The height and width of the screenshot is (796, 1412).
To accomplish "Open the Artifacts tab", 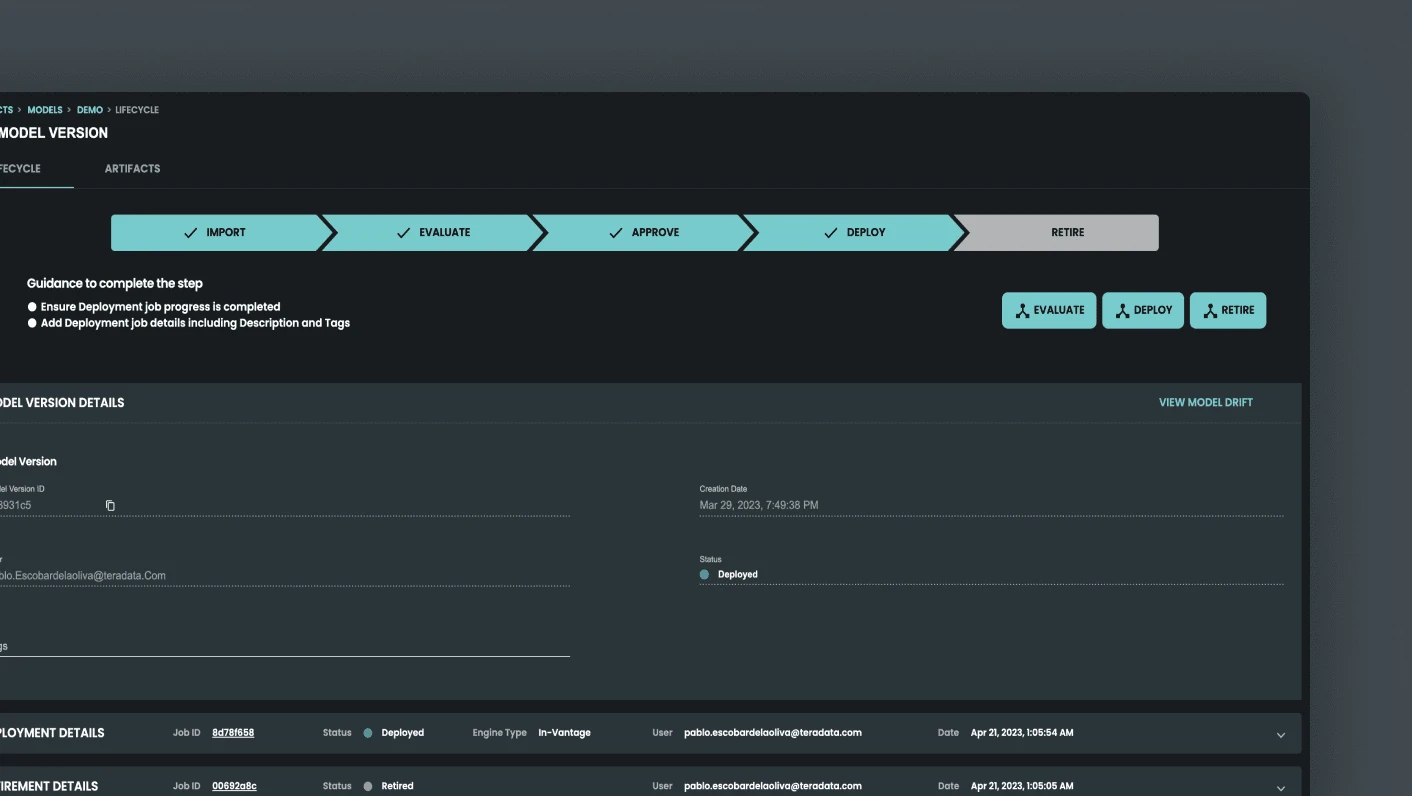I will coord(132,169).
